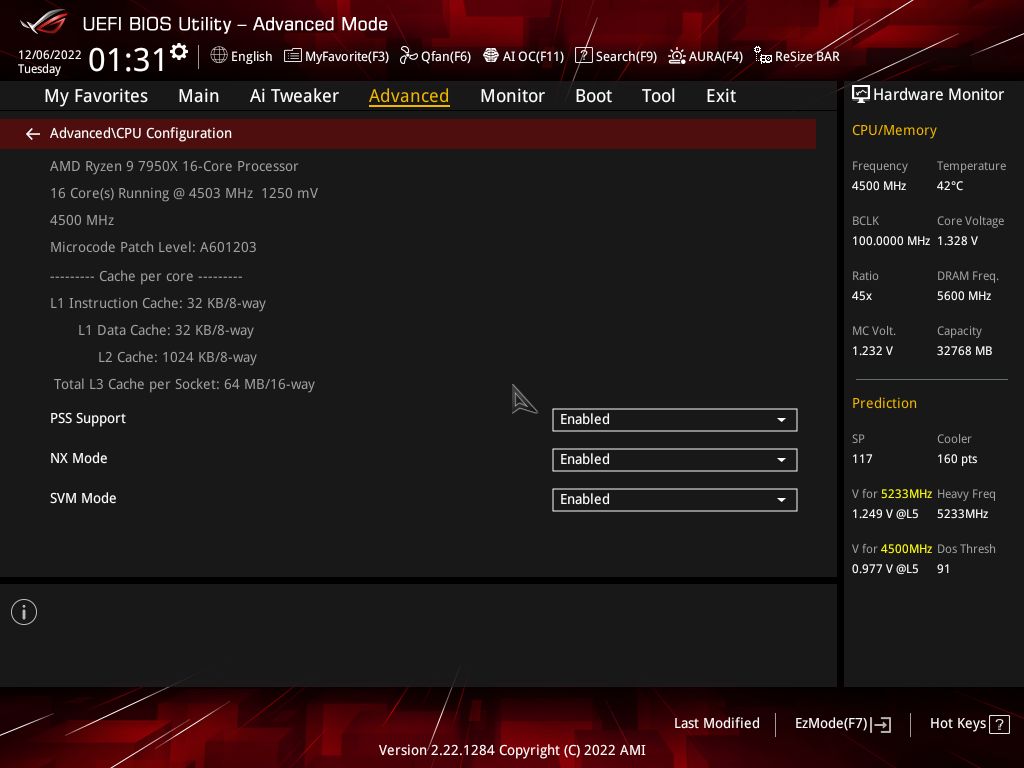Click the MyFavorite list icon
Viewport: 1024px width, 768px height.
coord(293,56)
